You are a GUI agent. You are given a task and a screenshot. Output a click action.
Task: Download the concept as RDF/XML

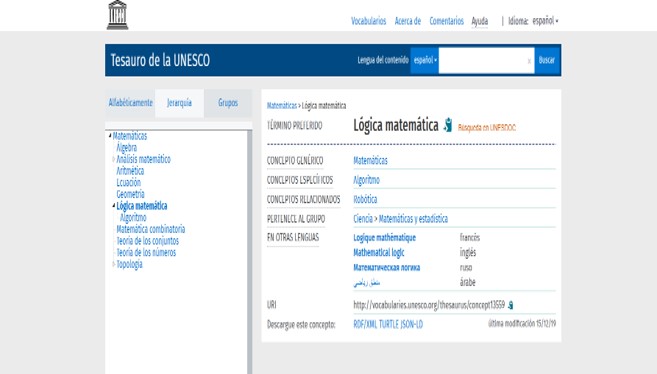(365, 324)
